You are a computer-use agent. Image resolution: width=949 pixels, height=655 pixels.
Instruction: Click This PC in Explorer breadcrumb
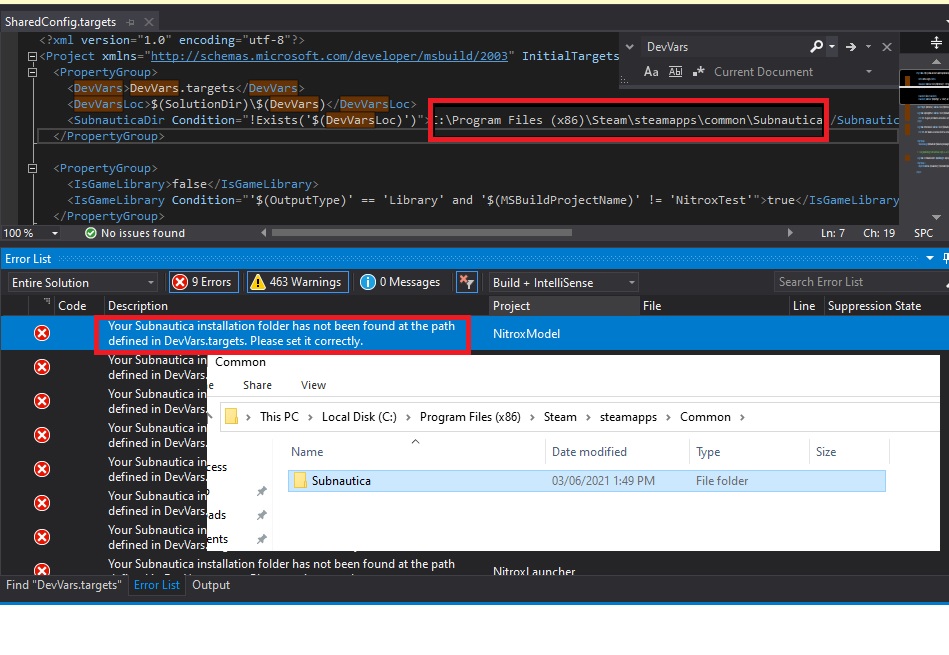(x=279, y=416)
